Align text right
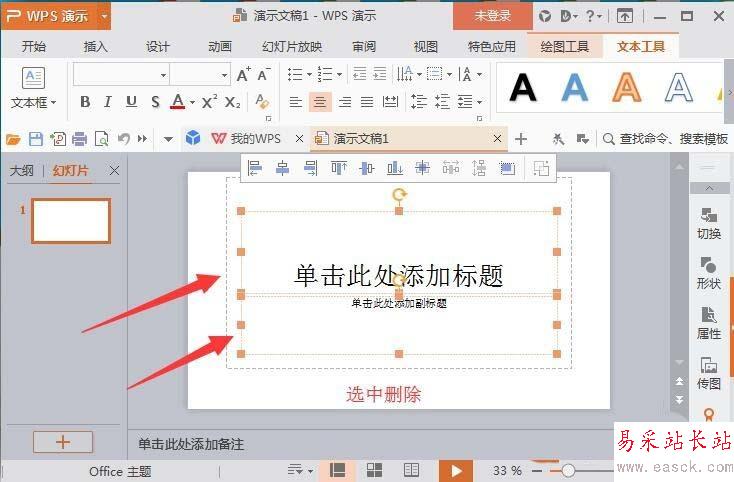This screenshot has width=734, height=482. [x=345, y=102]
